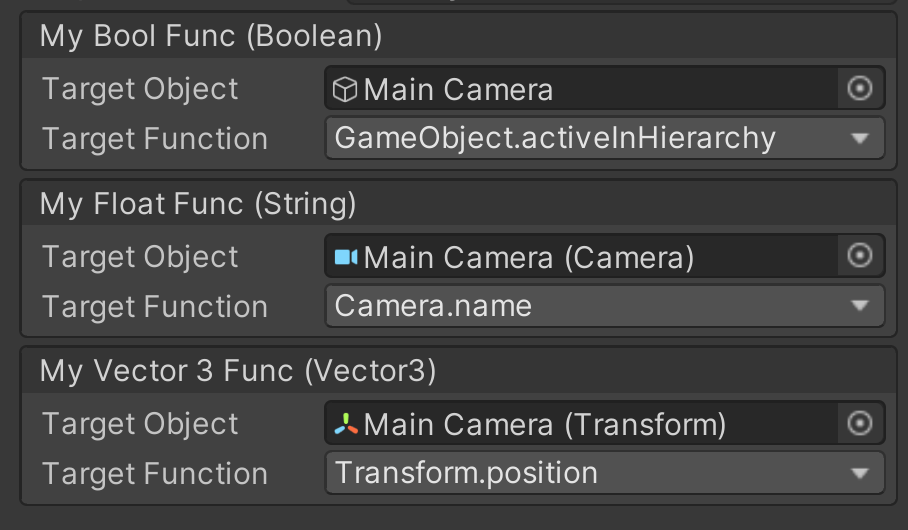
Task: Click the Main Camera (Transform) object field text
Action: pyautogui.click(x=545, y=425)
